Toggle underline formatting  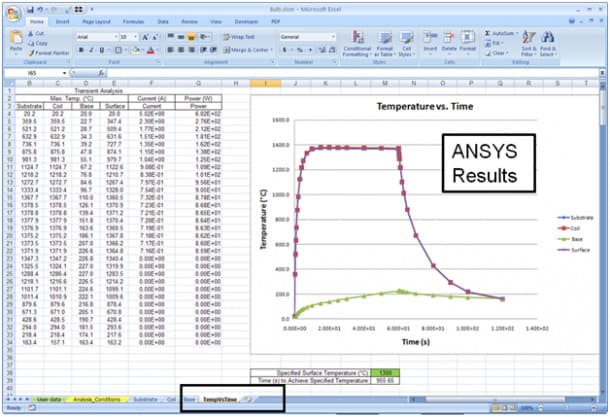click(102, 50)
